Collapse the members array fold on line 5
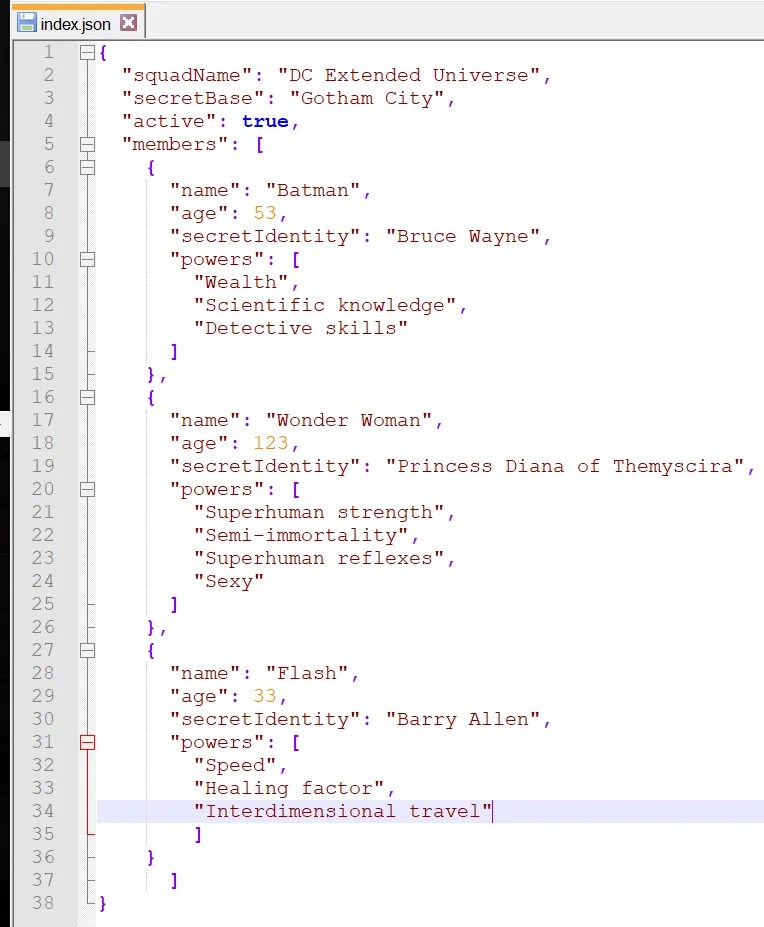This screenshot has height=927, width=764. point(87,144)
